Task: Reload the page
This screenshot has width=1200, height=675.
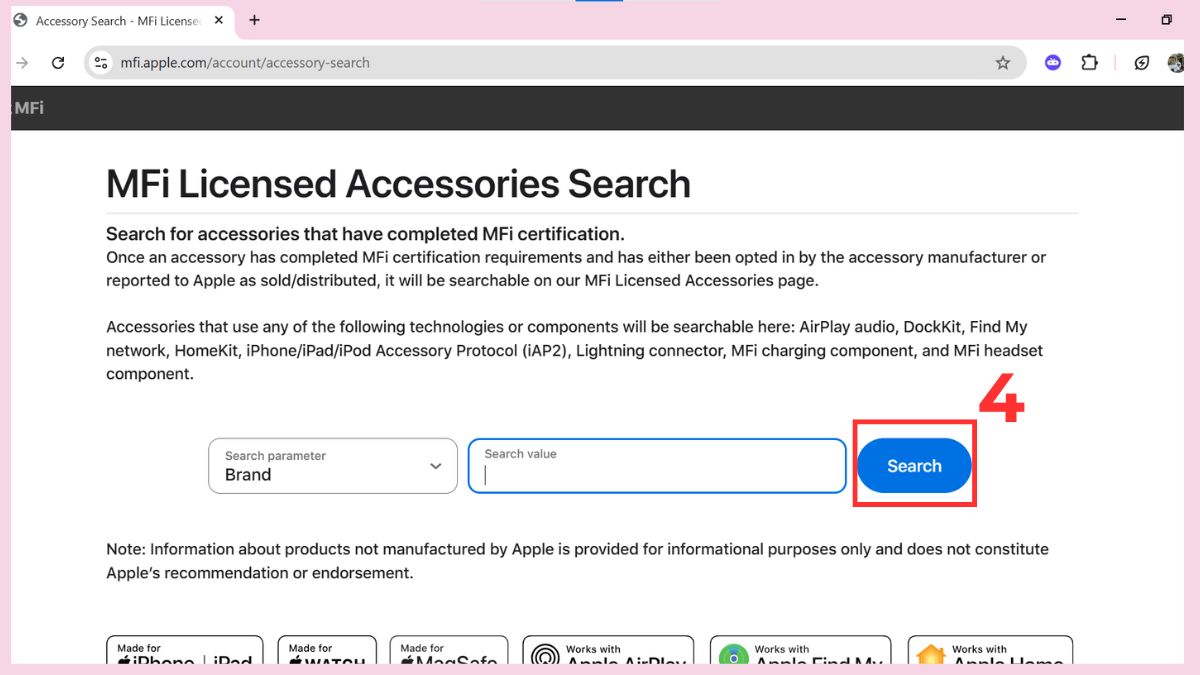Action: pyautogui.click(x=57, y=62)
